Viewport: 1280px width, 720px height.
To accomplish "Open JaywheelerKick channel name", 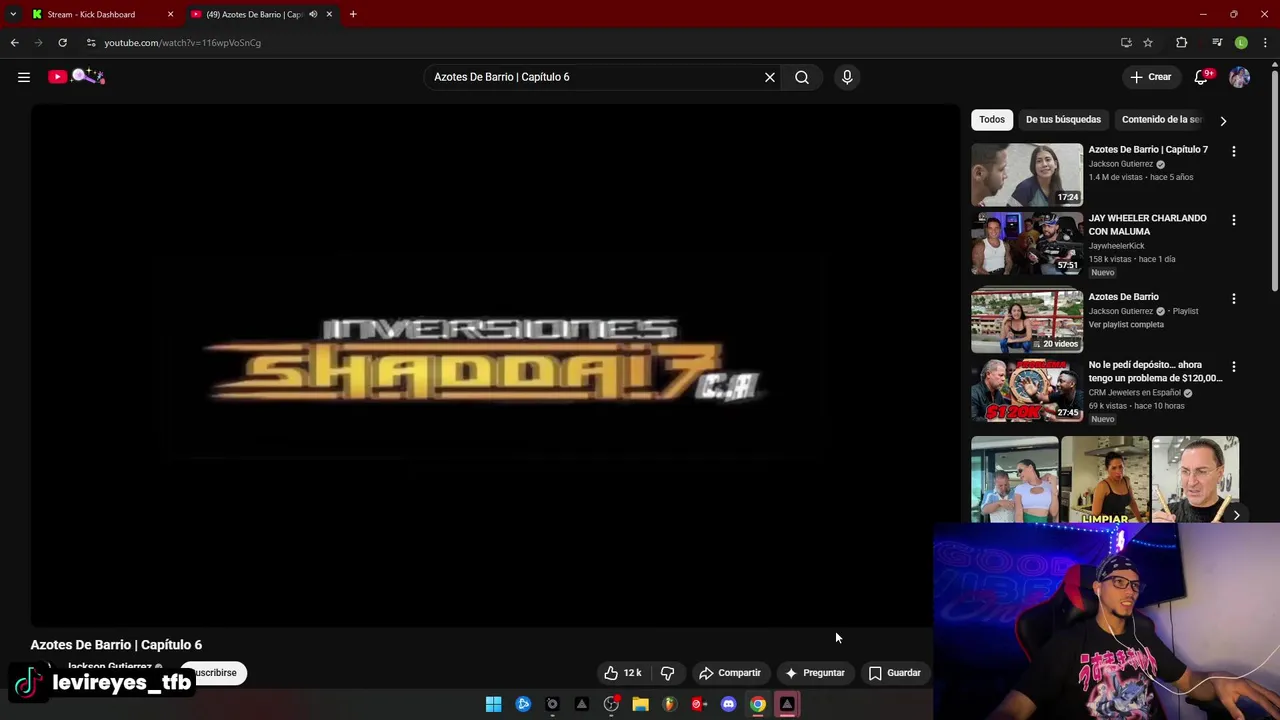I will [1116, 246].
